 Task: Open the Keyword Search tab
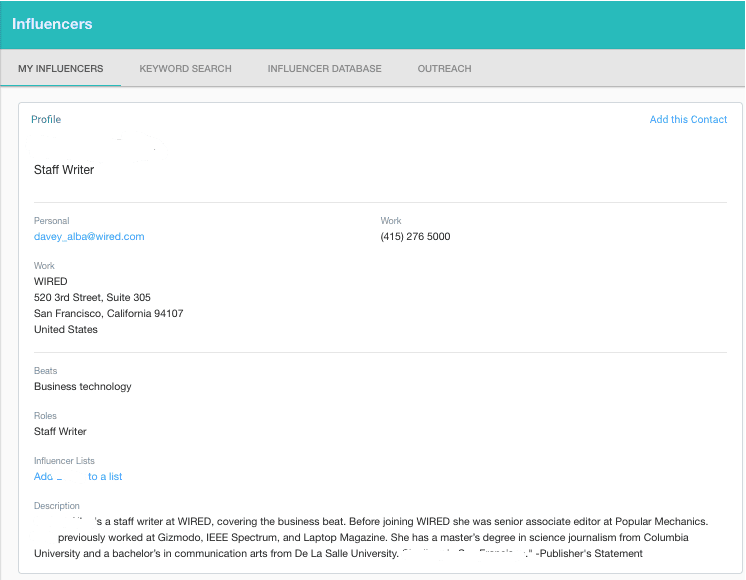point(185,69)
